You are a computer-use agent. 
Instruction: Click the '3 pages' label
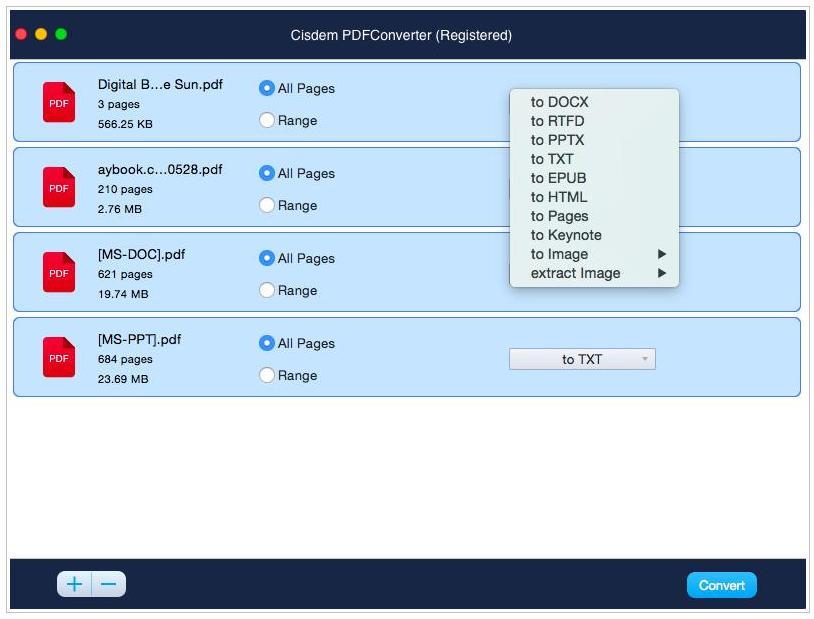(118, 104)
